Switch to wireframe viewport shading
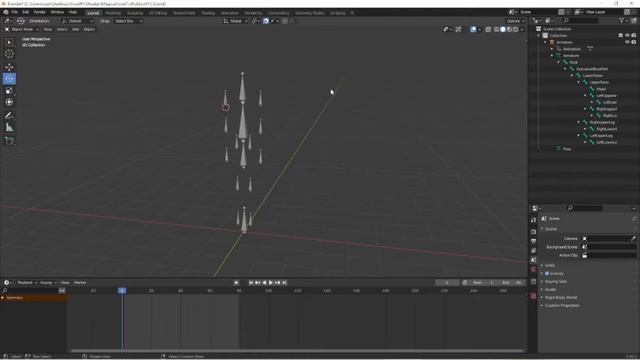The width and height of the screenshot is (640, 360). [496, 29]
